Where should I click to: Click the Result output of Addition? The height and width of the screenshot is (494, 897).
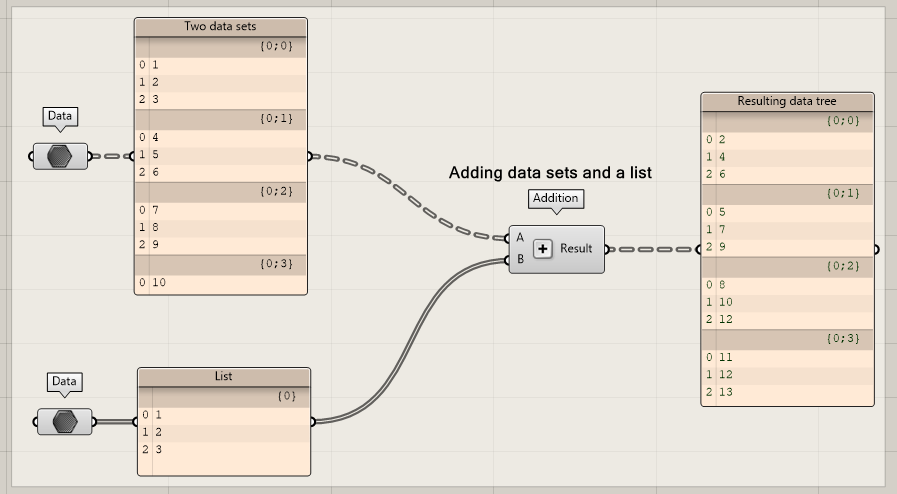pos(577,249)
